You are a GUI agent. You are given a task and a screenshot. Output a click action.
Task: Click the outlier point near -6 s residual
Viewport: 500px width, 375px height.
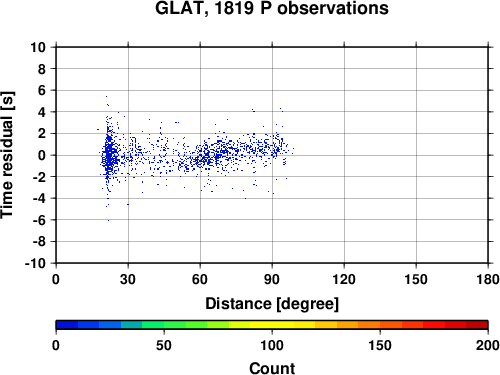108,220
